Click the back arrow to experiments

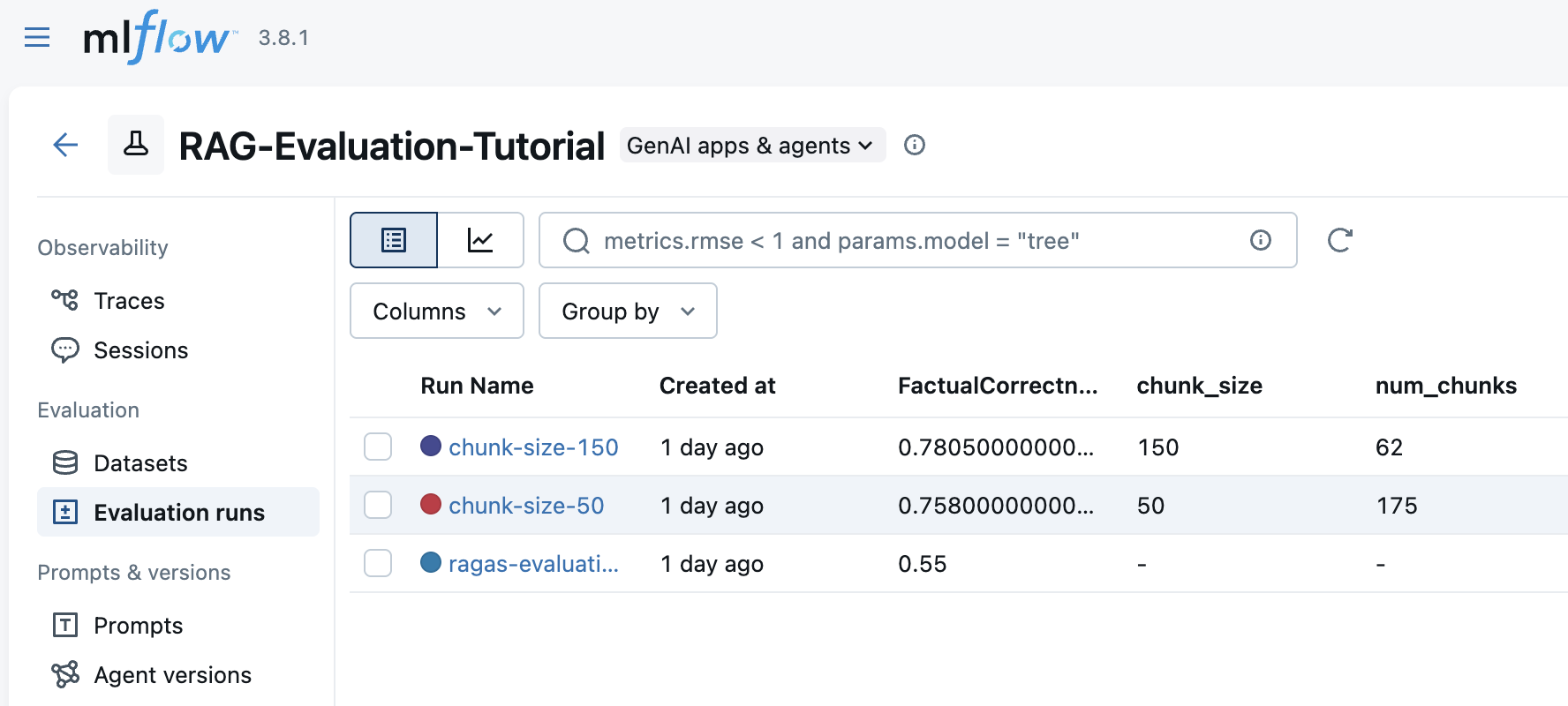pyautogui.click(x=65, y=145)
